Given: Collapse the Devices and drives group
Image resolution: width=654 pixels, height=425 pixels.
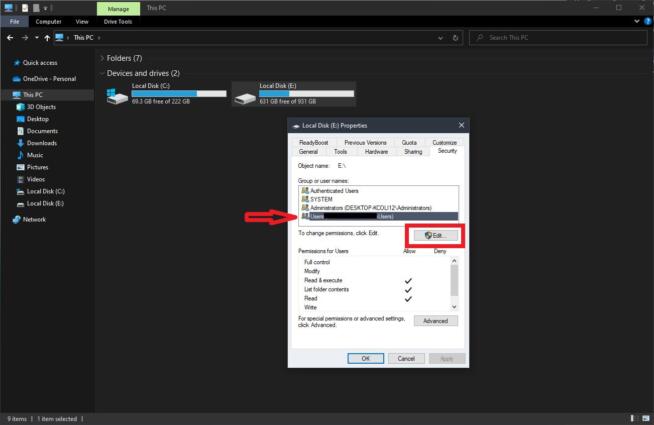Looking at the screenshot, I should [x=102, y=73].
